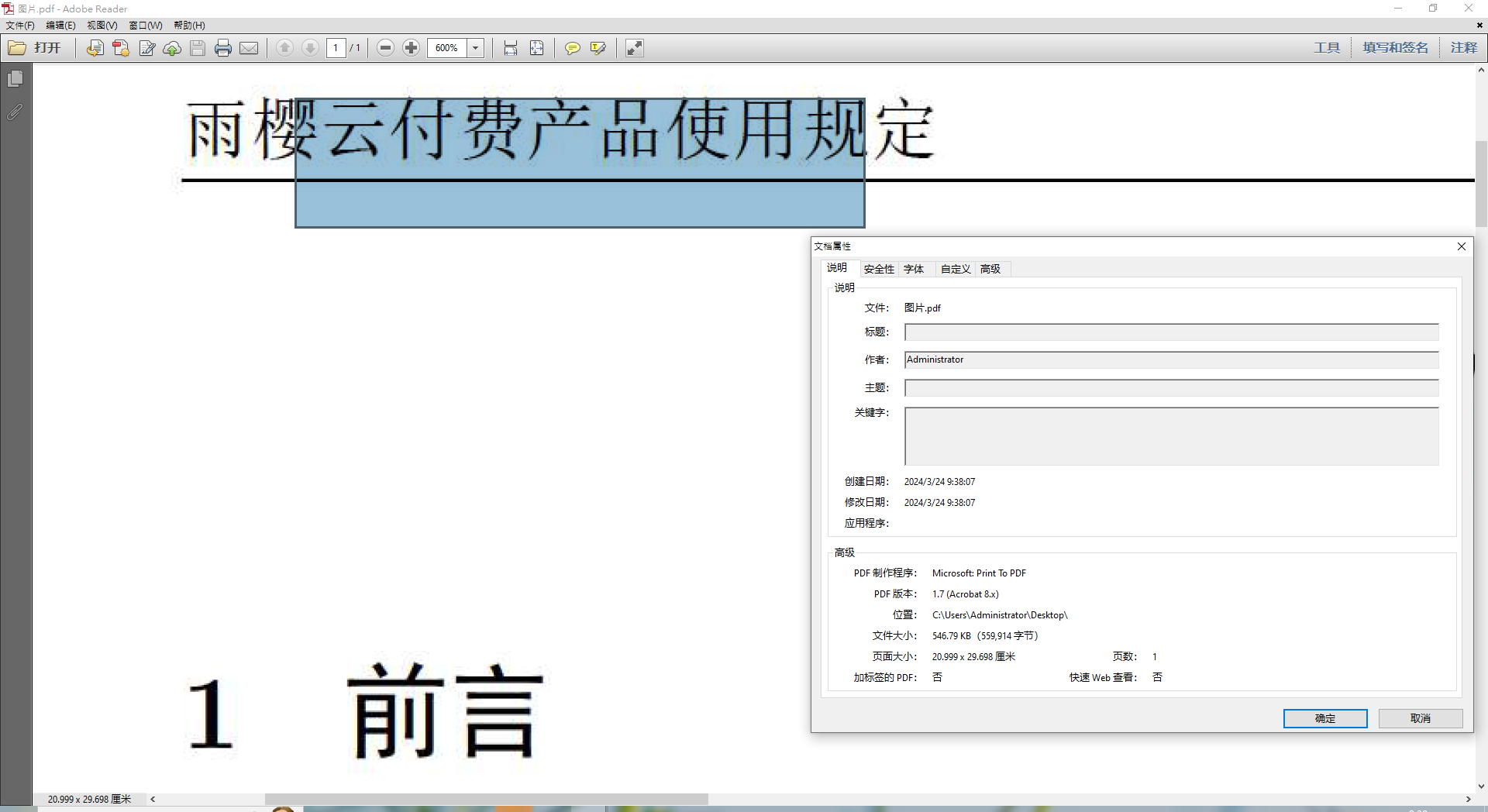Image resolution: width=1488 pixels, height=812 pixels.
Task: Open the 帮助(H) menu
Action: 189,26
